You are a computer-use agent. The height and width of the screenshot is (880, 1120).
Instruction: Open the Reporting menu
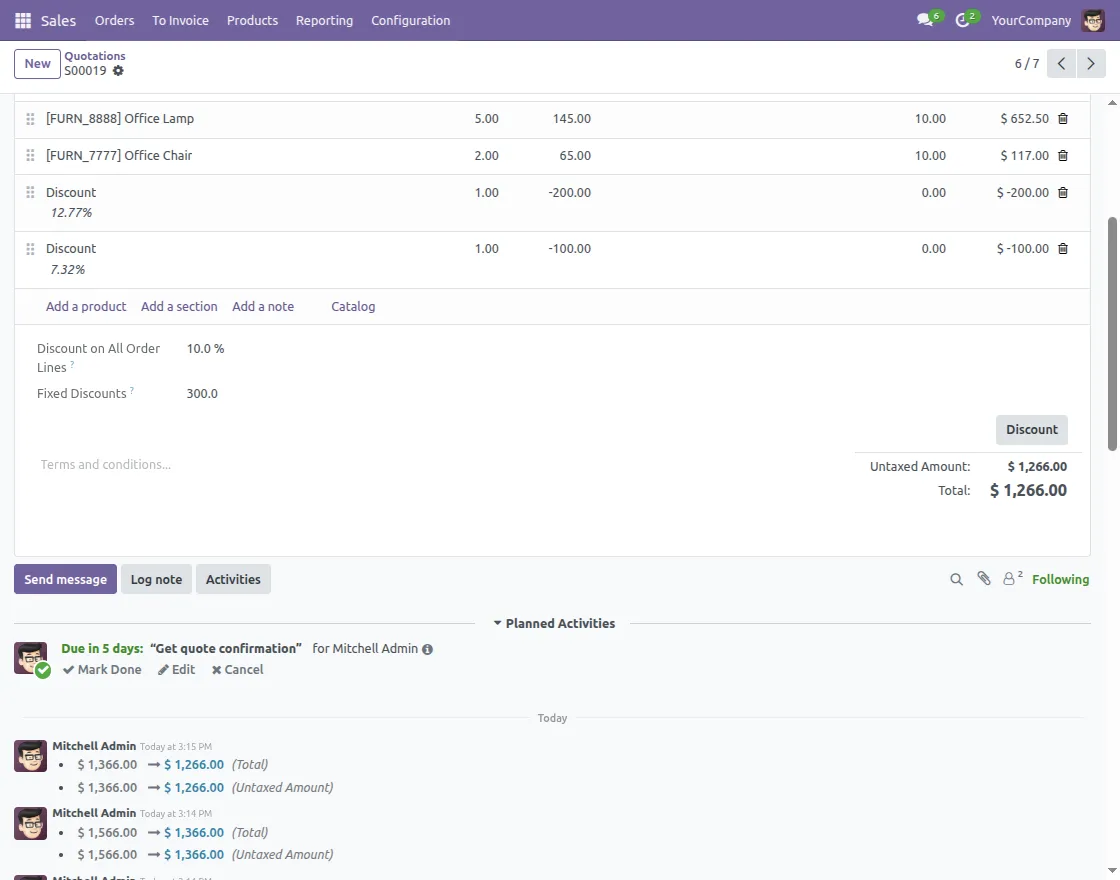[324, 20]
